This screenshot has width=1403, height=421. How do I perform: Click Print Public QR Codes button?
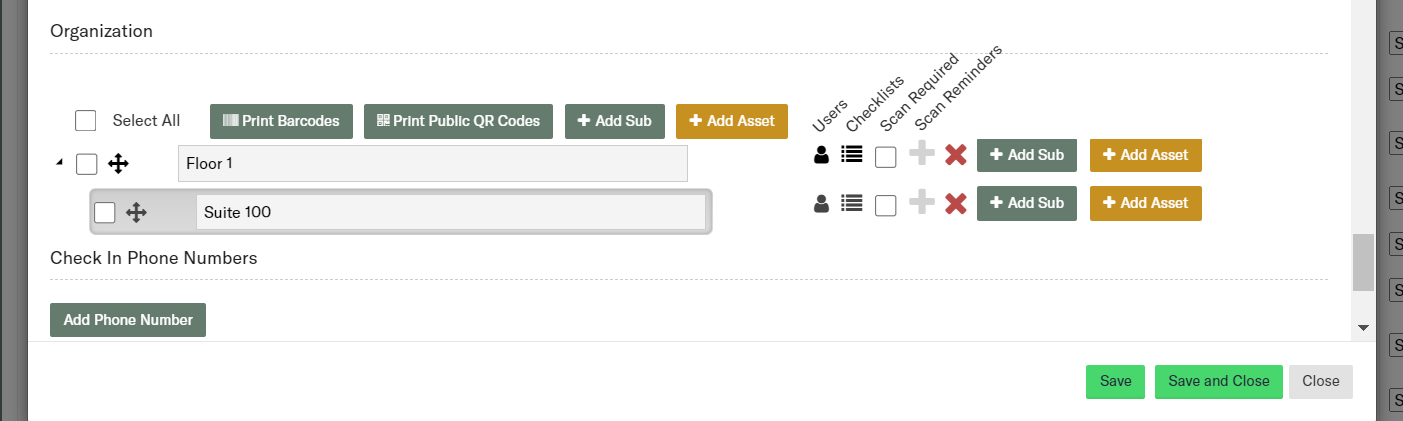click(458, 121)
